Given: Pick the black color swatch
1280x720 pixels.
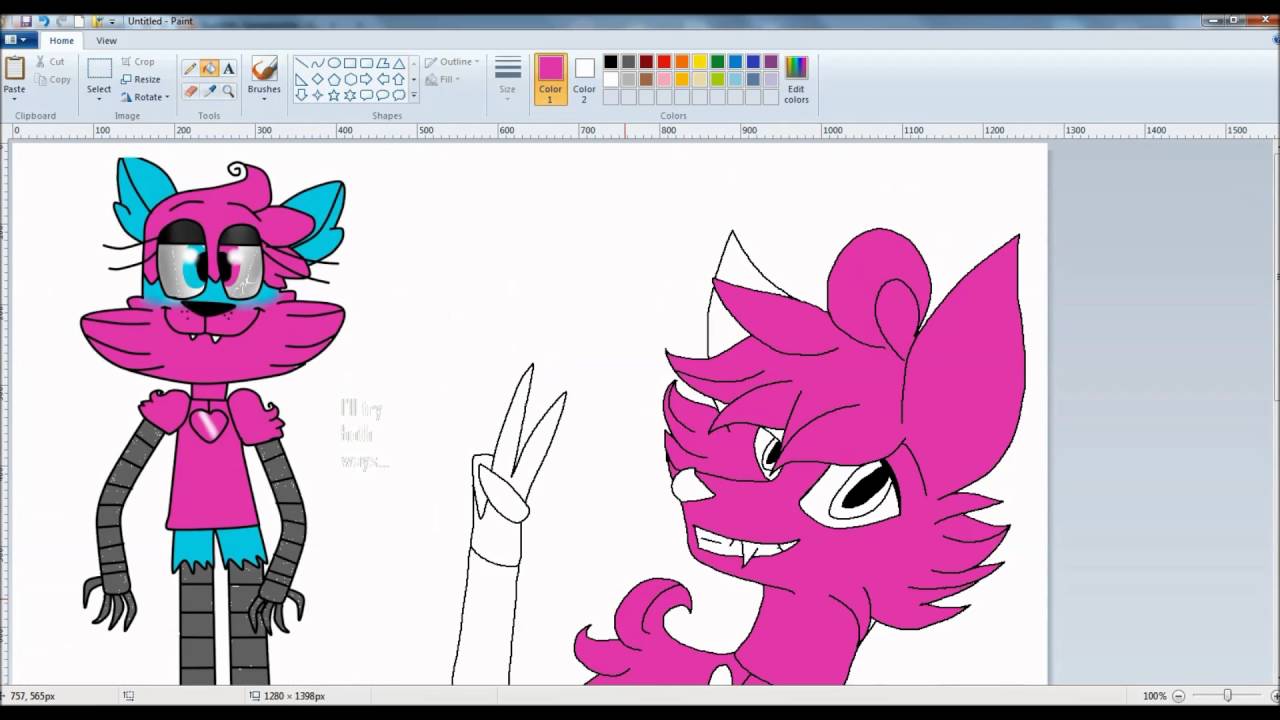Looking at the screenshot, I should [x=611, y=62].
